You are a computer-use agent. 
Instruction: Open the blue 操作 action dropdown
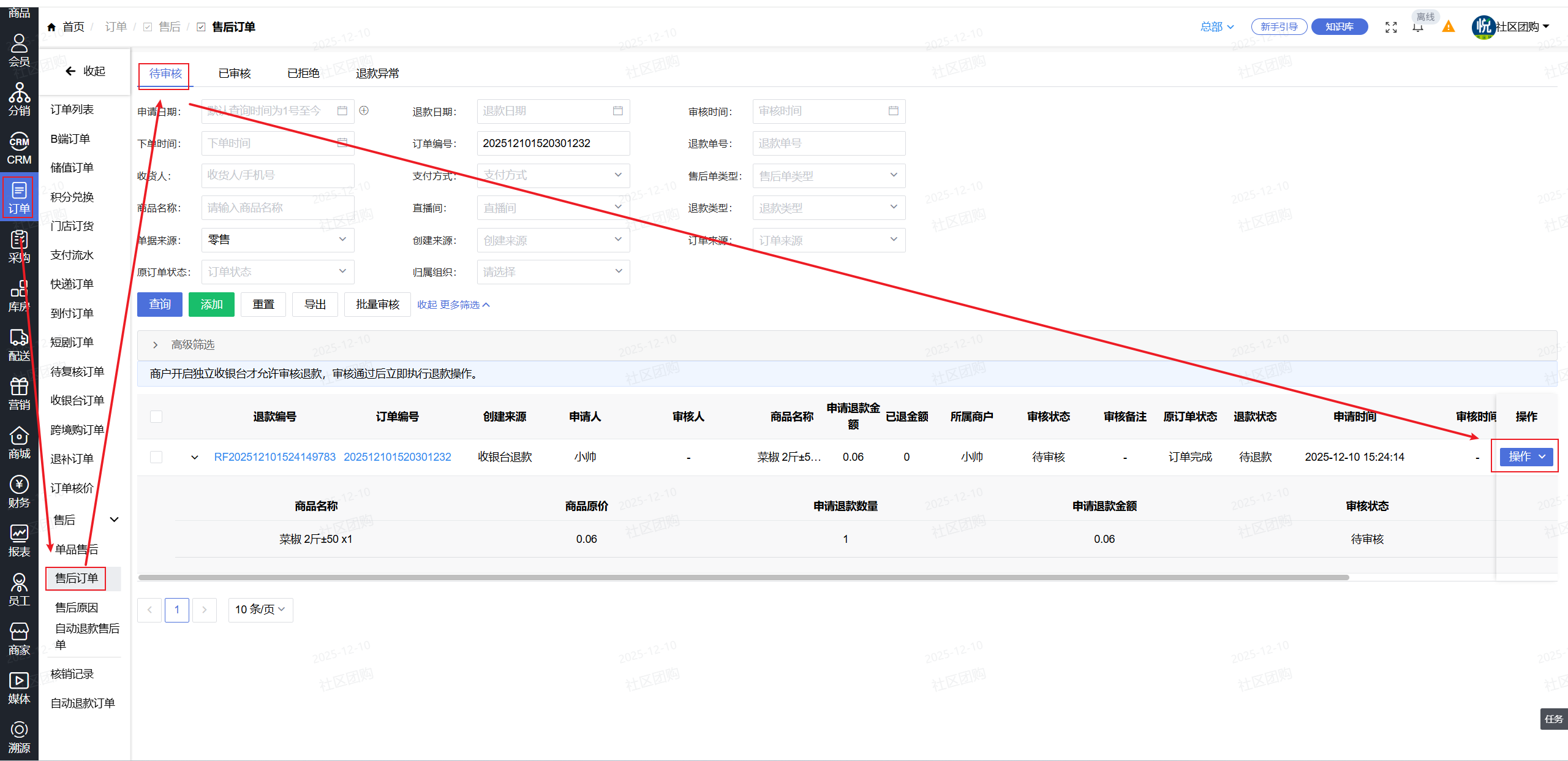pyautogui.click(x=1526, y=456)
